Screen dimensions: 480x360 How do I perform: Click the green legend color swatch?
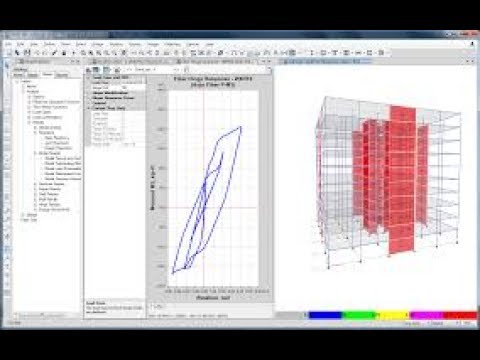(359, 315)
